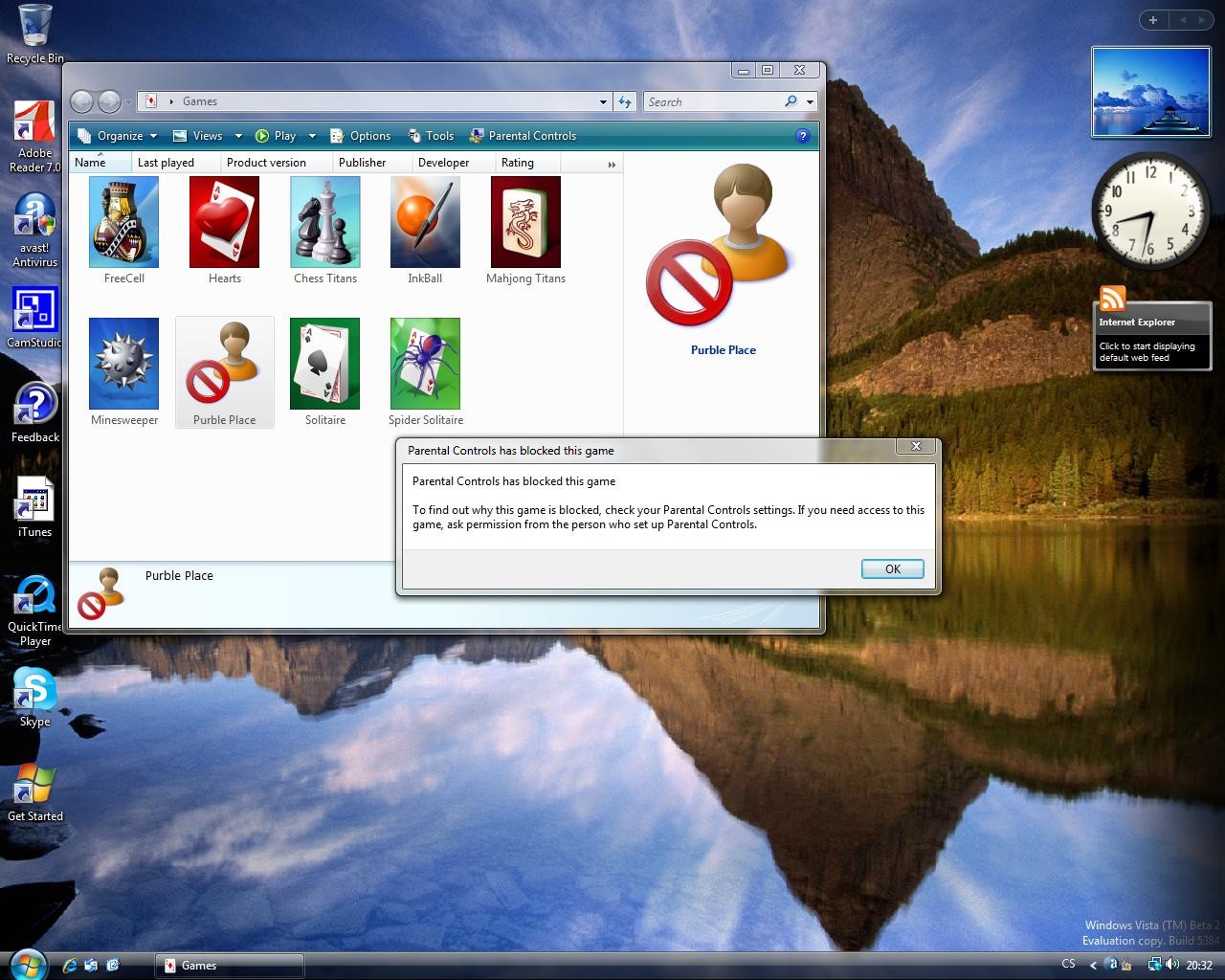Sort by Product version column
This screenshot has width=1225, height=980.
point(277,163)
